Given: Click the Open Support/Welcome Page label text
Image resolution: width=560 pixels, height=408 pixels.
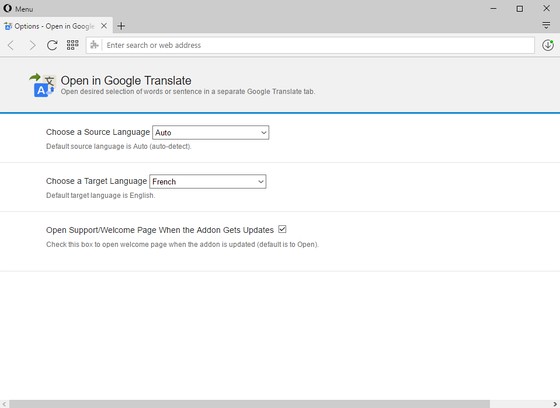Looking at the screenshot, I should point(160,230).
